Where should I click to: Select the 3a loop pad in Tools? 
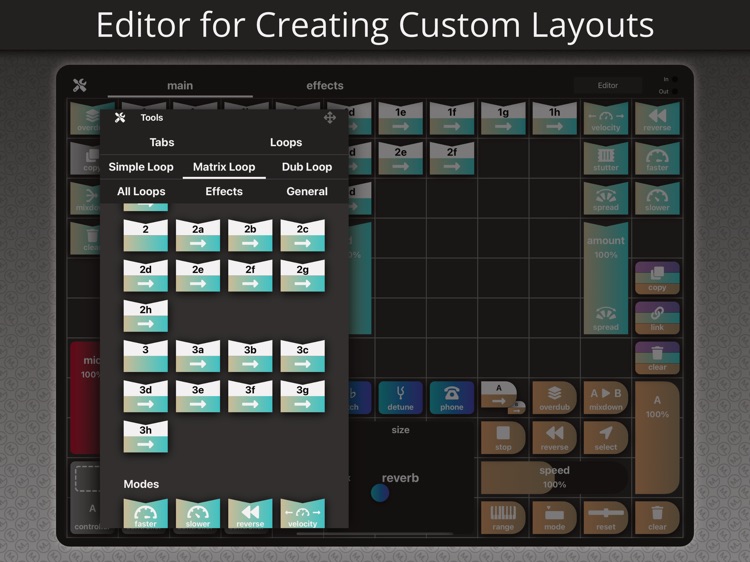point(198,356)
